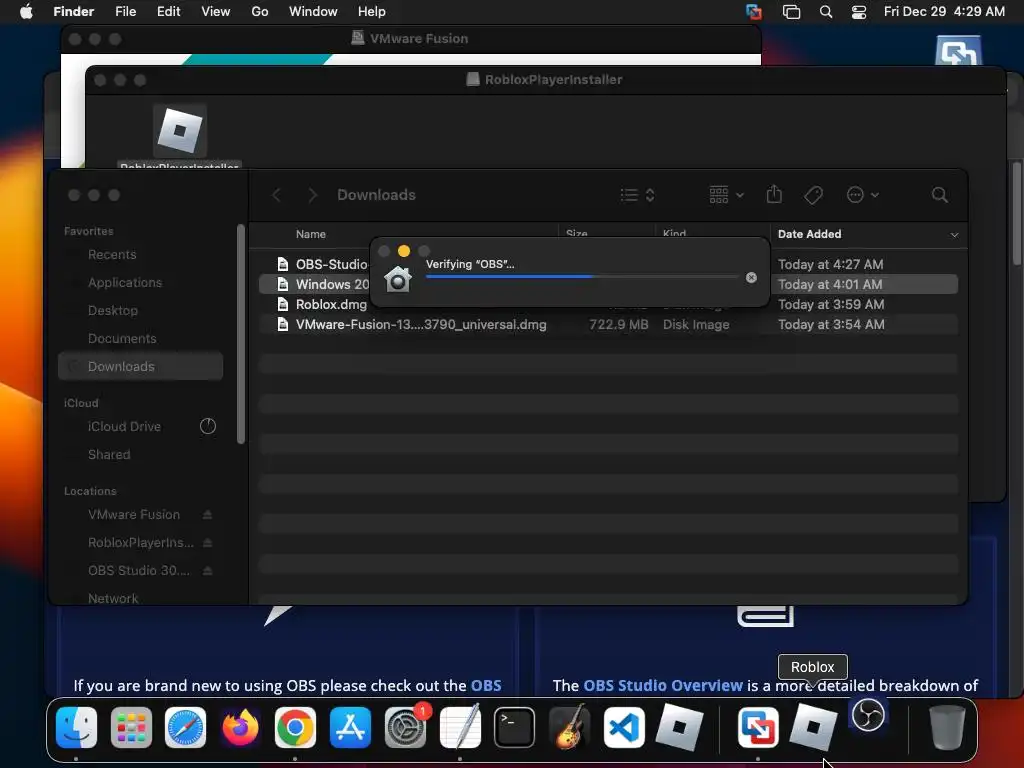Screen dimensions: 1024x768
Task: Sort by the Name column header
Action: point(311,234)
